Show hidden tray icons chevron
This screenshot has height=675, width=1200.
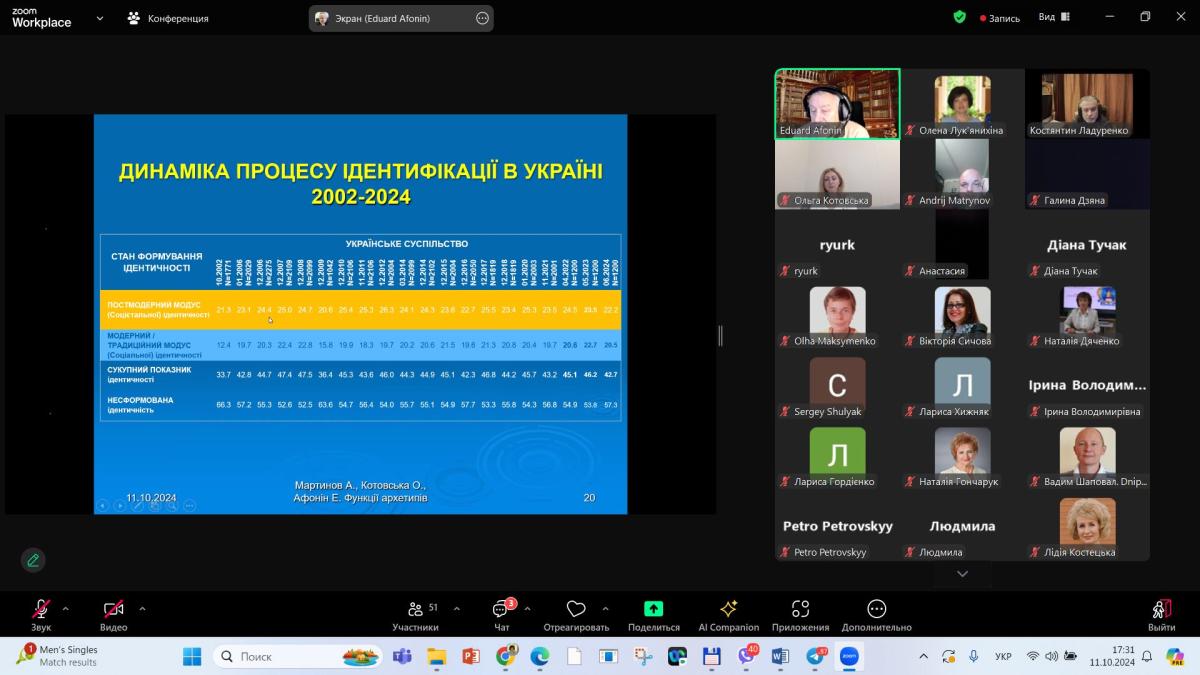pos(924,656)
